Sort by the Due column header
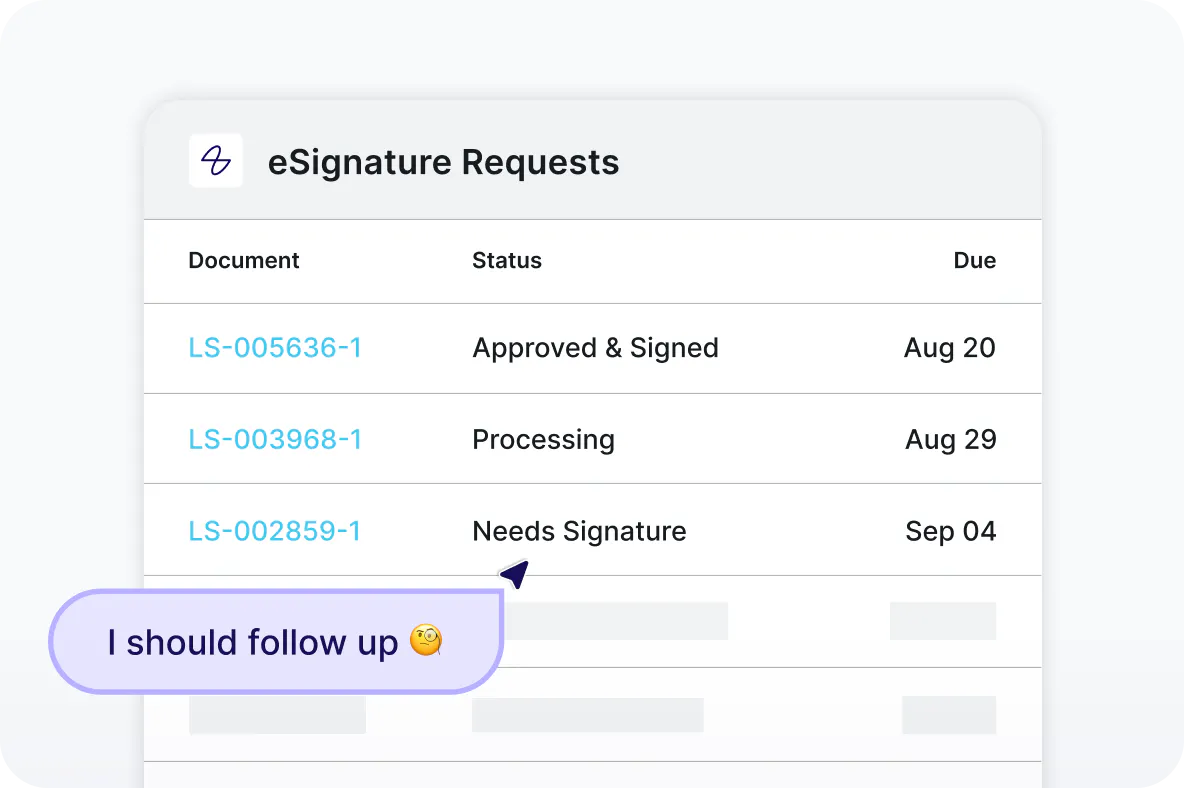The width and height of the screenshot is (1184, 788). 974,261
